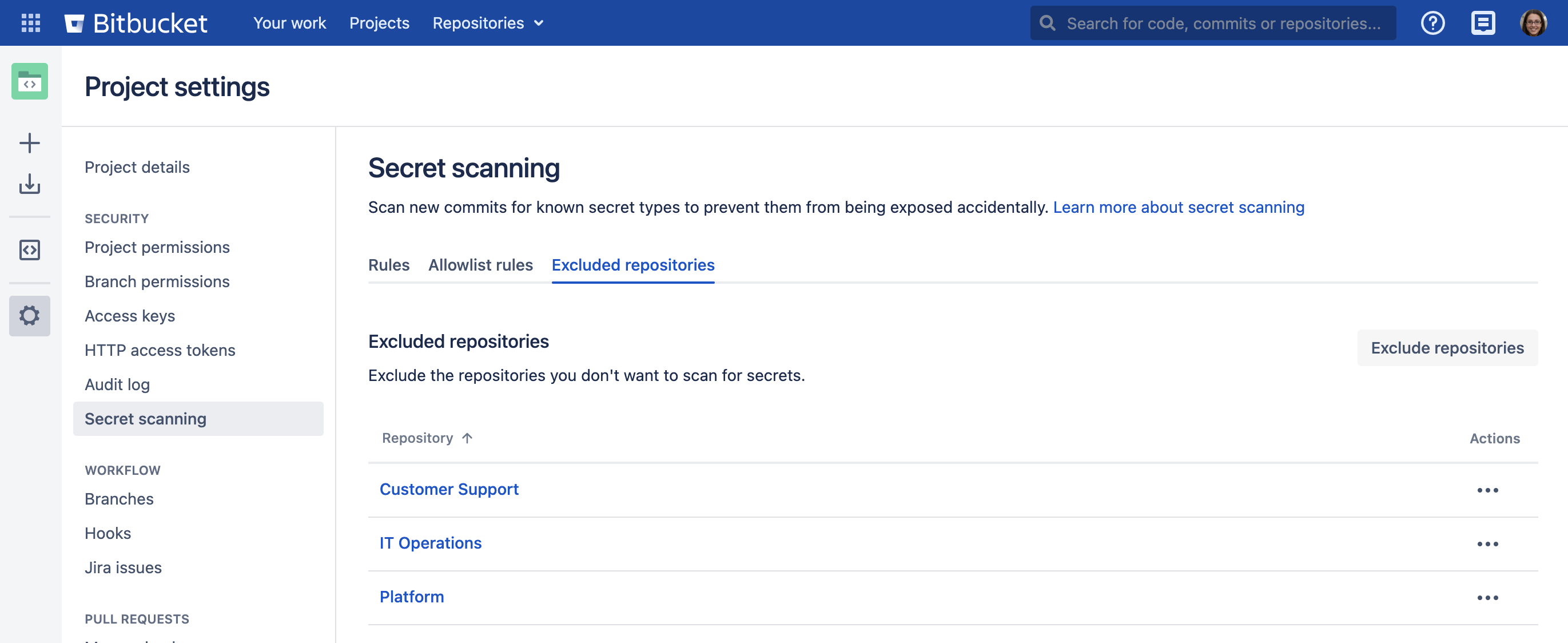Open the inbox notifications icon
The width and height of the screenshot is (1568, 643).
point(1483,23)
